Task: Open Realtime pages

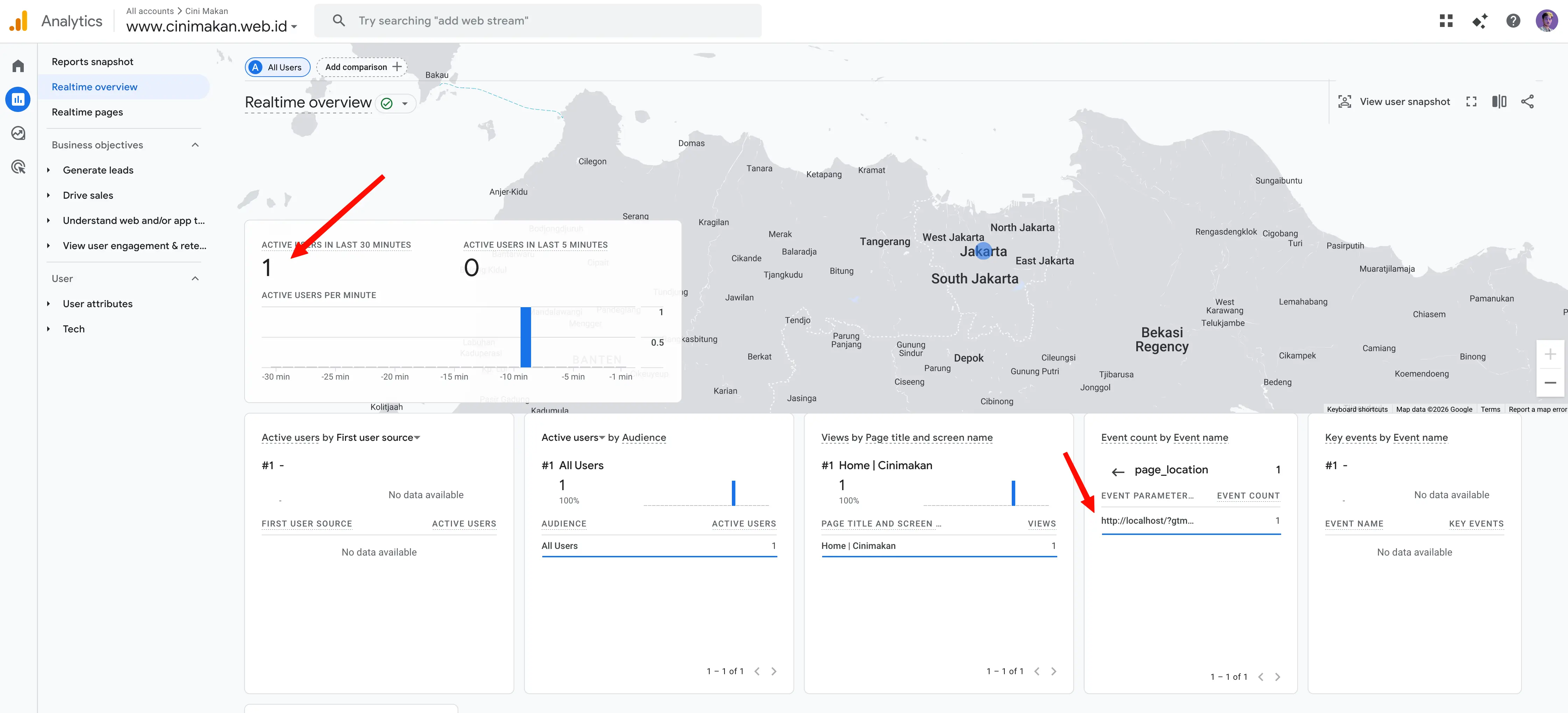Action: 87,112
